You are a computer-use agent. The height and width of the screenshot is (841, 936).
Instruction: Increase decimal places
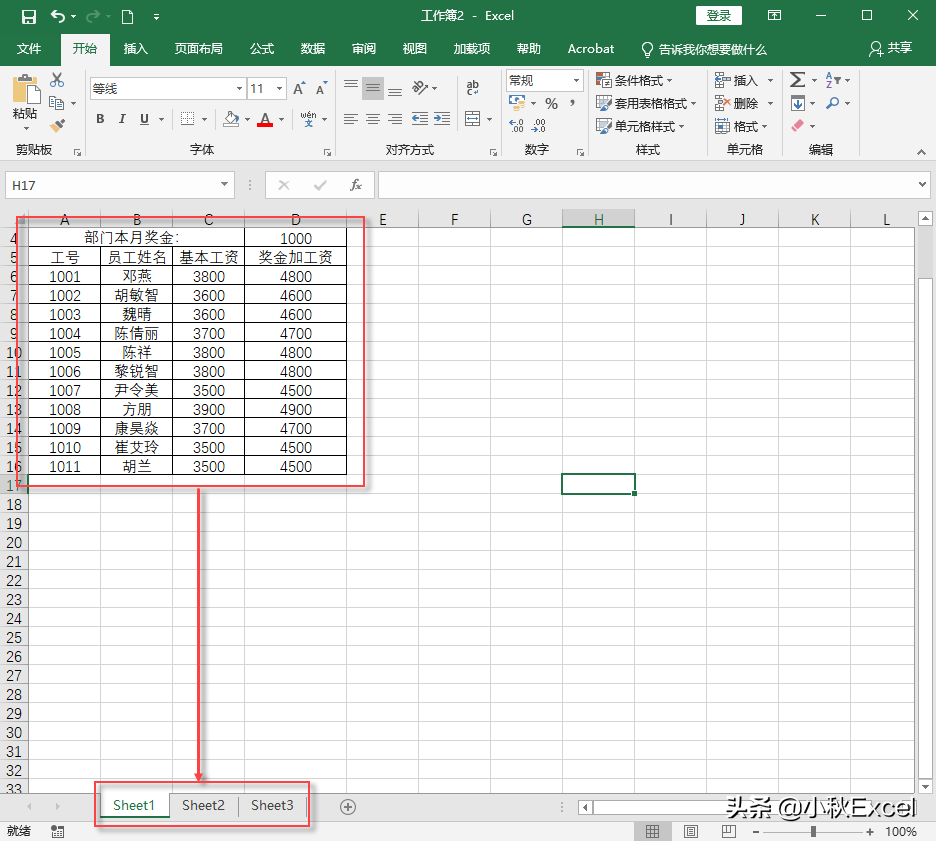517,125
